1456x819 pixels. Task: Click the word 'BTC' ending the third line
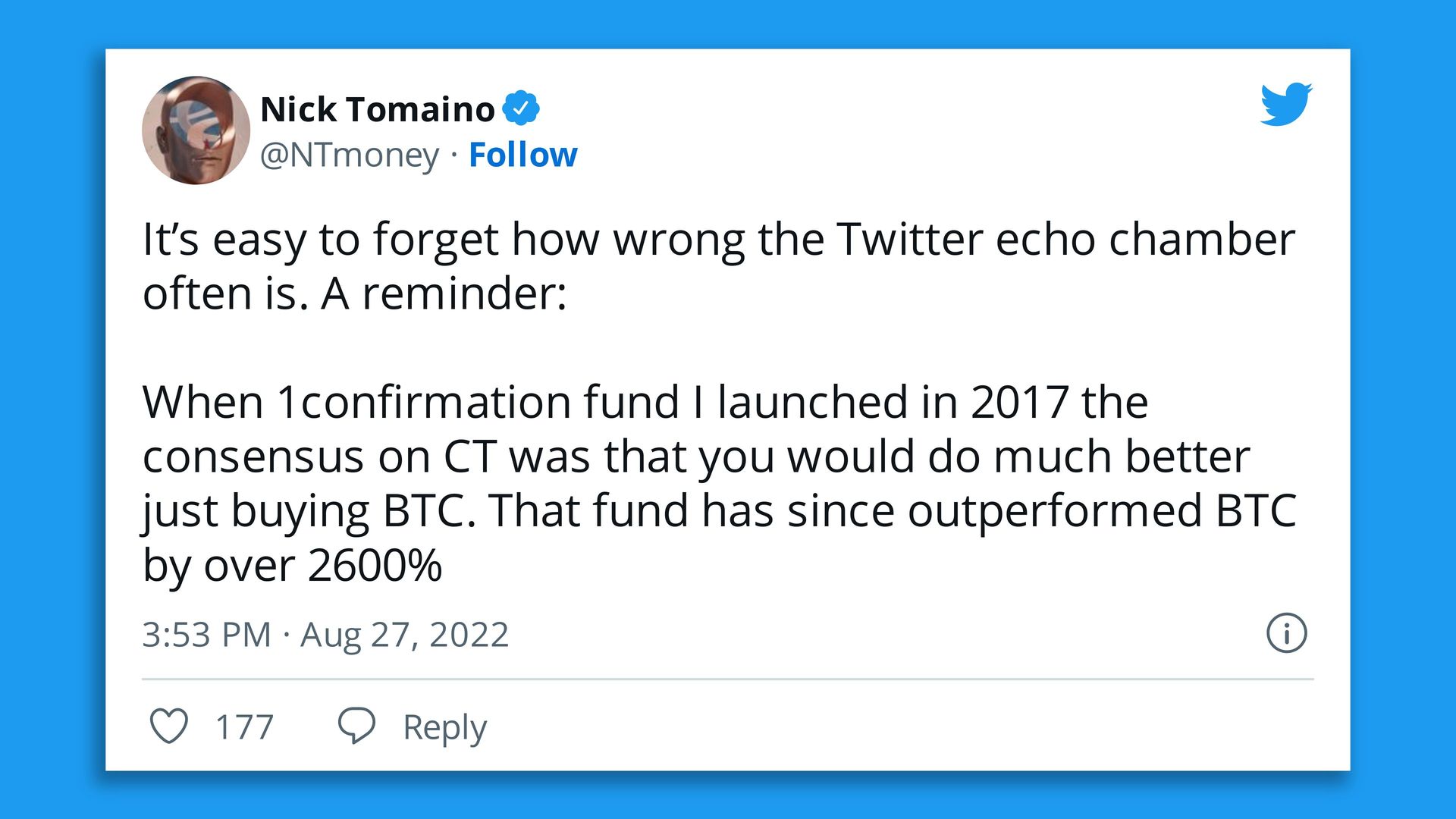(x=1256, y=510)
